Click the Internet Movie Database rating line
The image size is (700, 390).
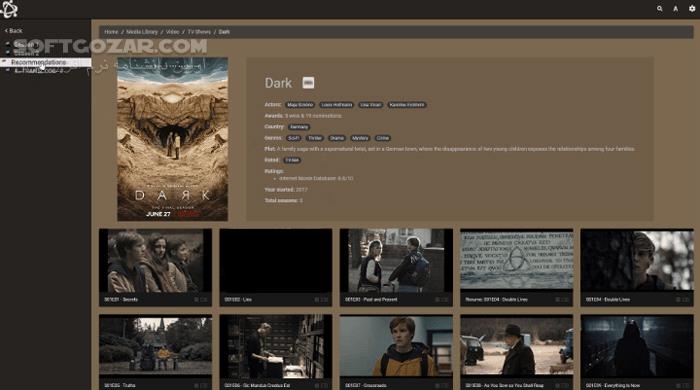[316, 178]
